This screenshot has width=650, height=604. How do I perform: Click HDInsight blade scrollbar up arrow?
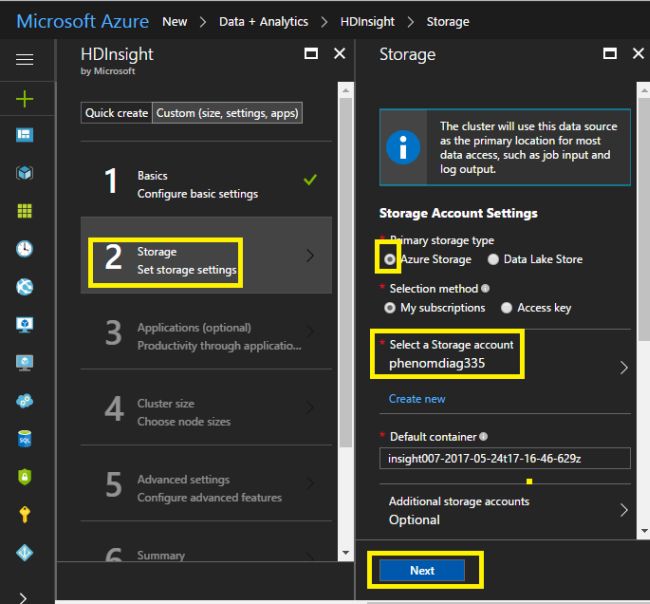345,90
